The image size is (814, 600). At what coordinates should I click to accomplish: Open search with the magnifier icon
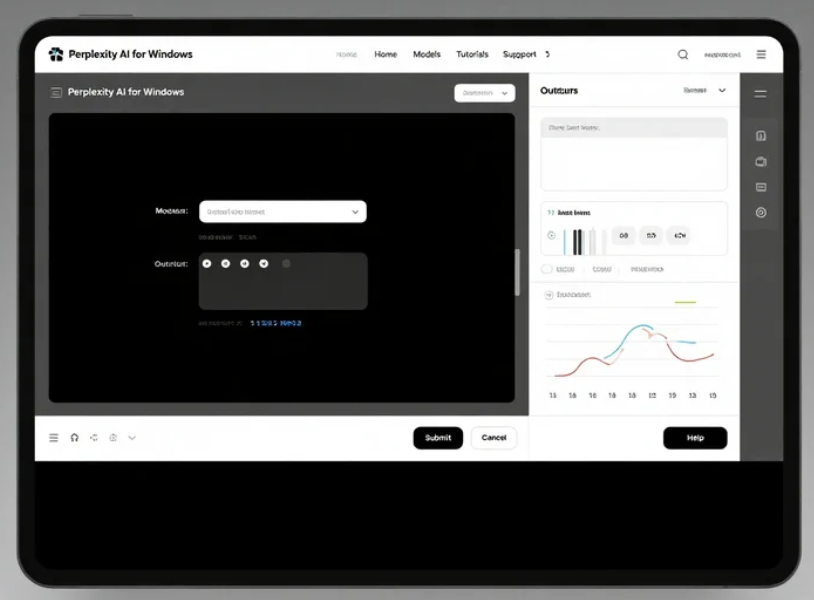pos(683,54)
